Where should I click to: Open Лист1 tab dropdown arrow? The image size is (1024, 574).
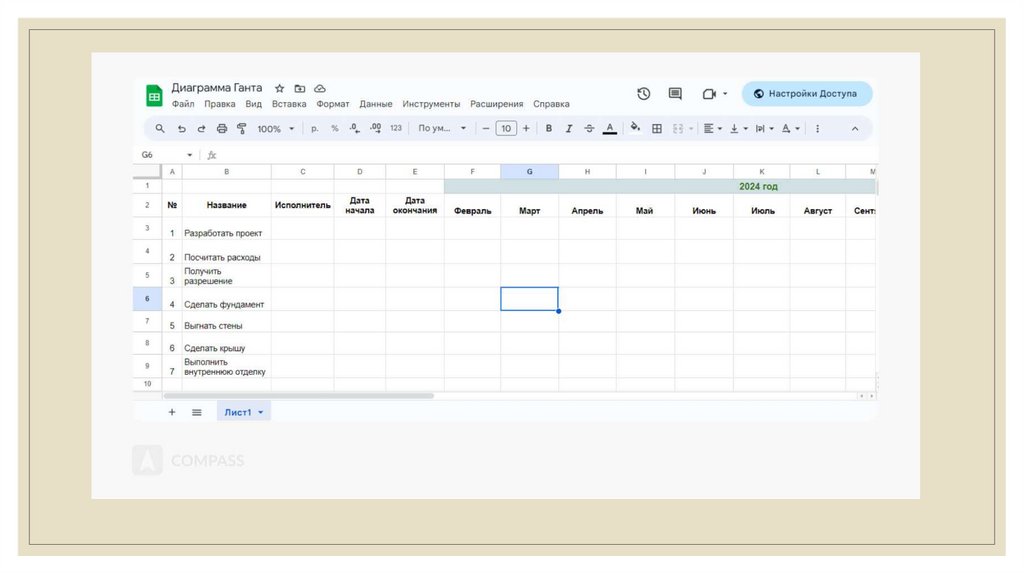coord(261,412)
